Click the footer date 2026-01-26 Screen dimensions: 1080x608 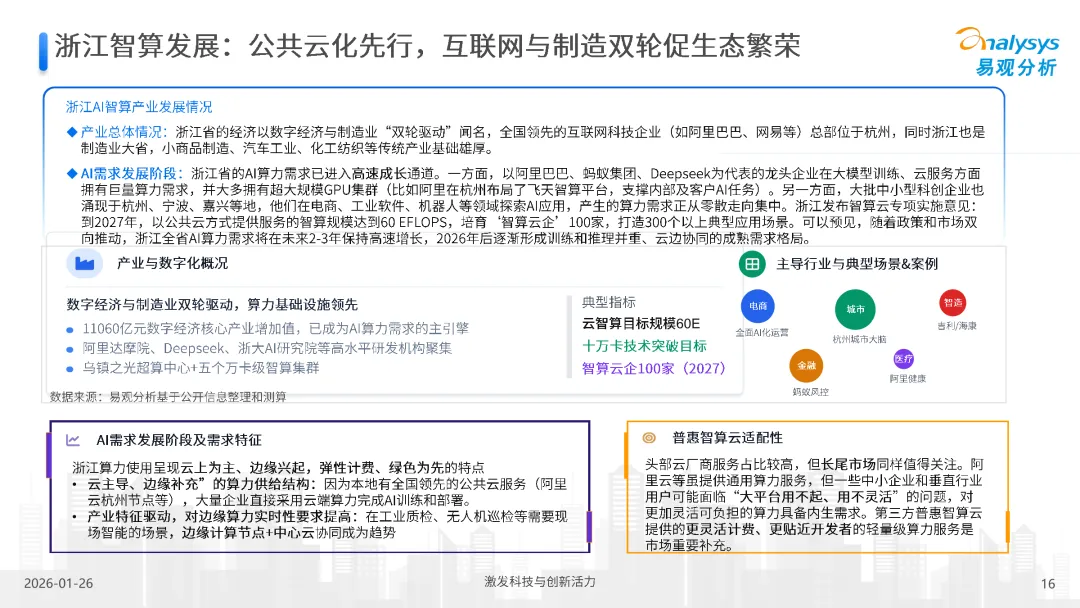pos(59,583)
